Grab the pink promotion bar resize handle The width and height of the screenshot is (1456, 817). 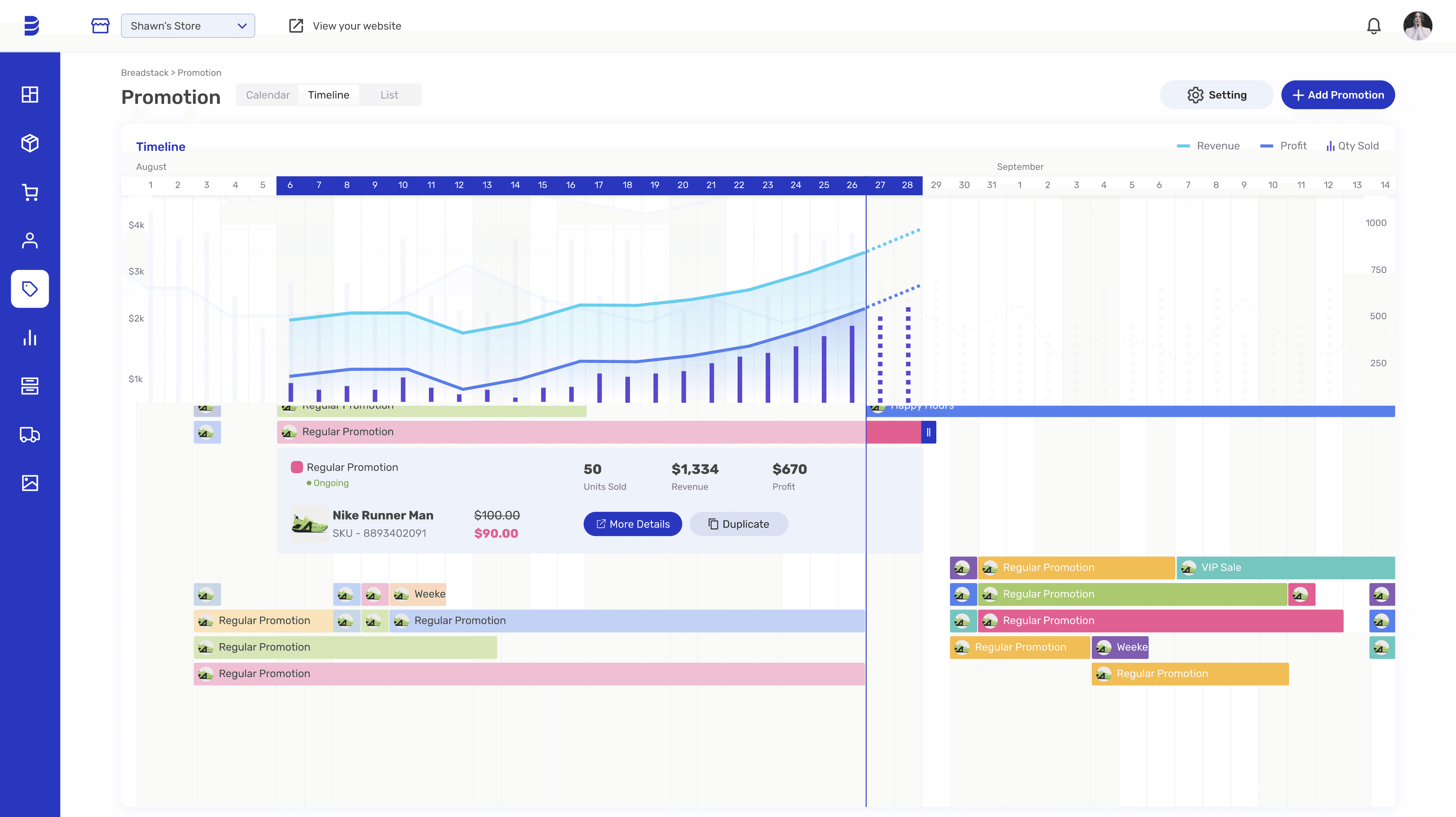928,432
